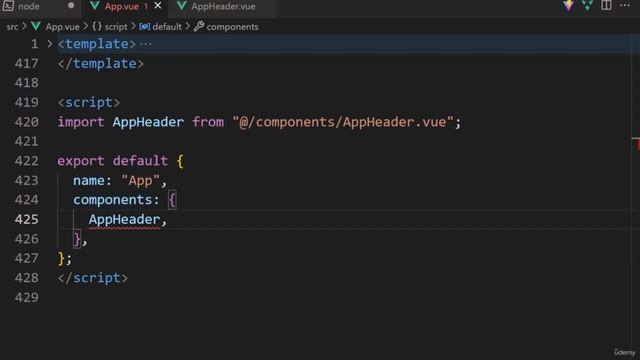Open the AppHeader.vue tab
The width and height of the screenshot is (640, 360).
[223, 7]
